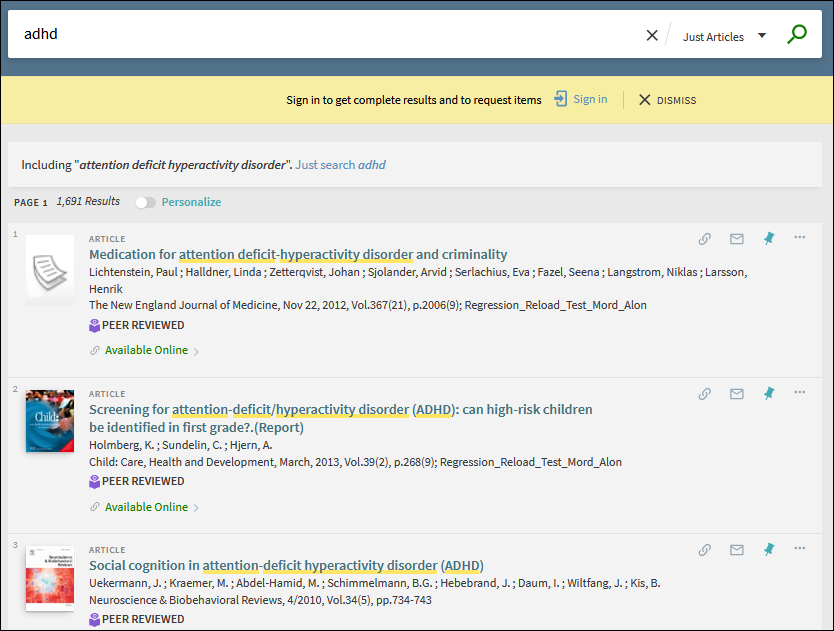Click the Sign in link

[581, 99]
